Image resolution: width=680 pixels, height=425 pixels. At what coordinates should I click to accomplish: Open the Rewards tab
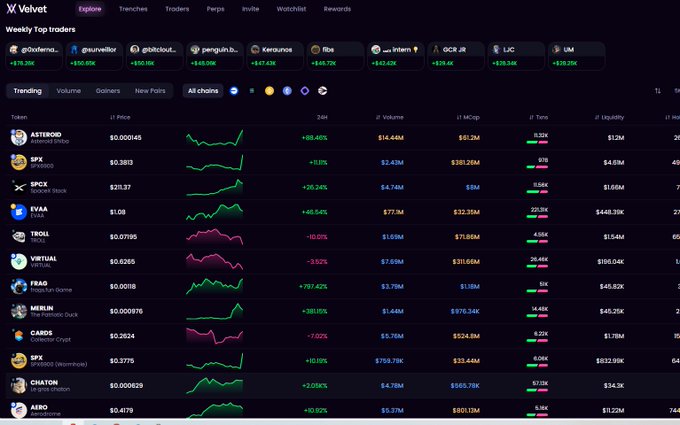(337, 9)
